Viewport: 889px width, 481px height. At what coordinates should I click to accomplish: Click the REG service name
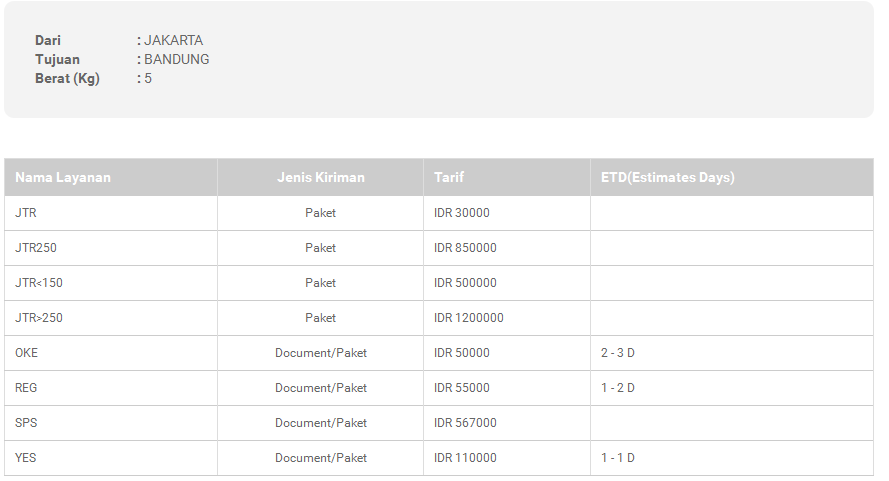click(x=26, y=388)
